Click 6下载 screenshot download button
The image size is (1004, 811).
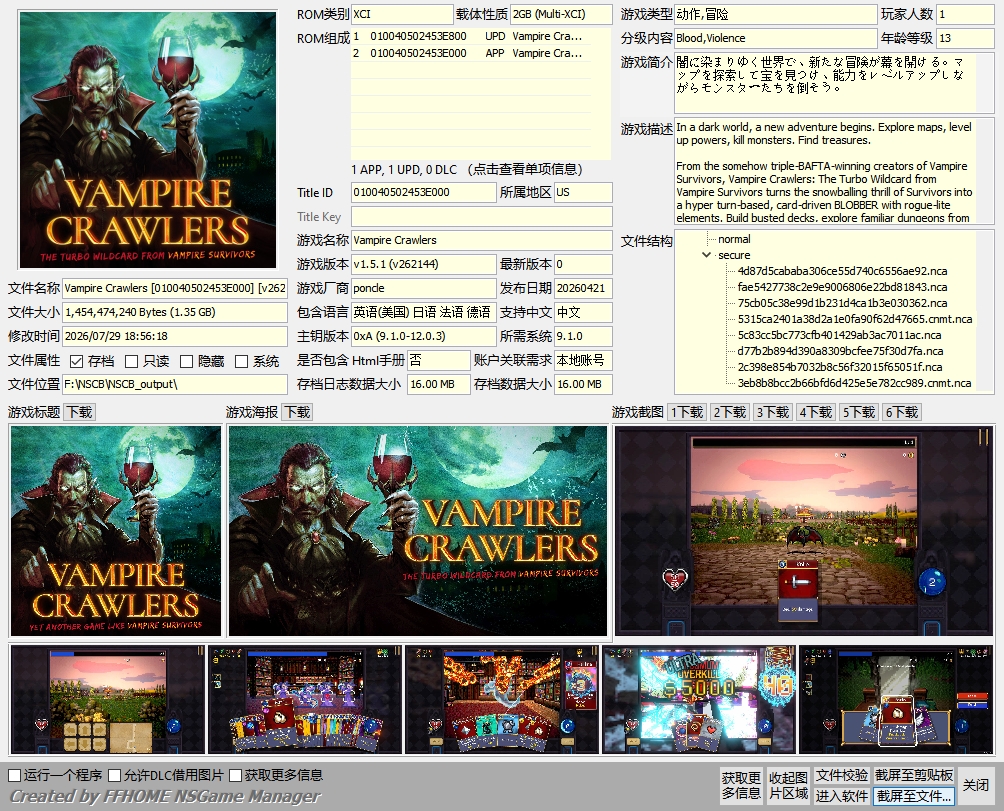(x=902, y=412)
